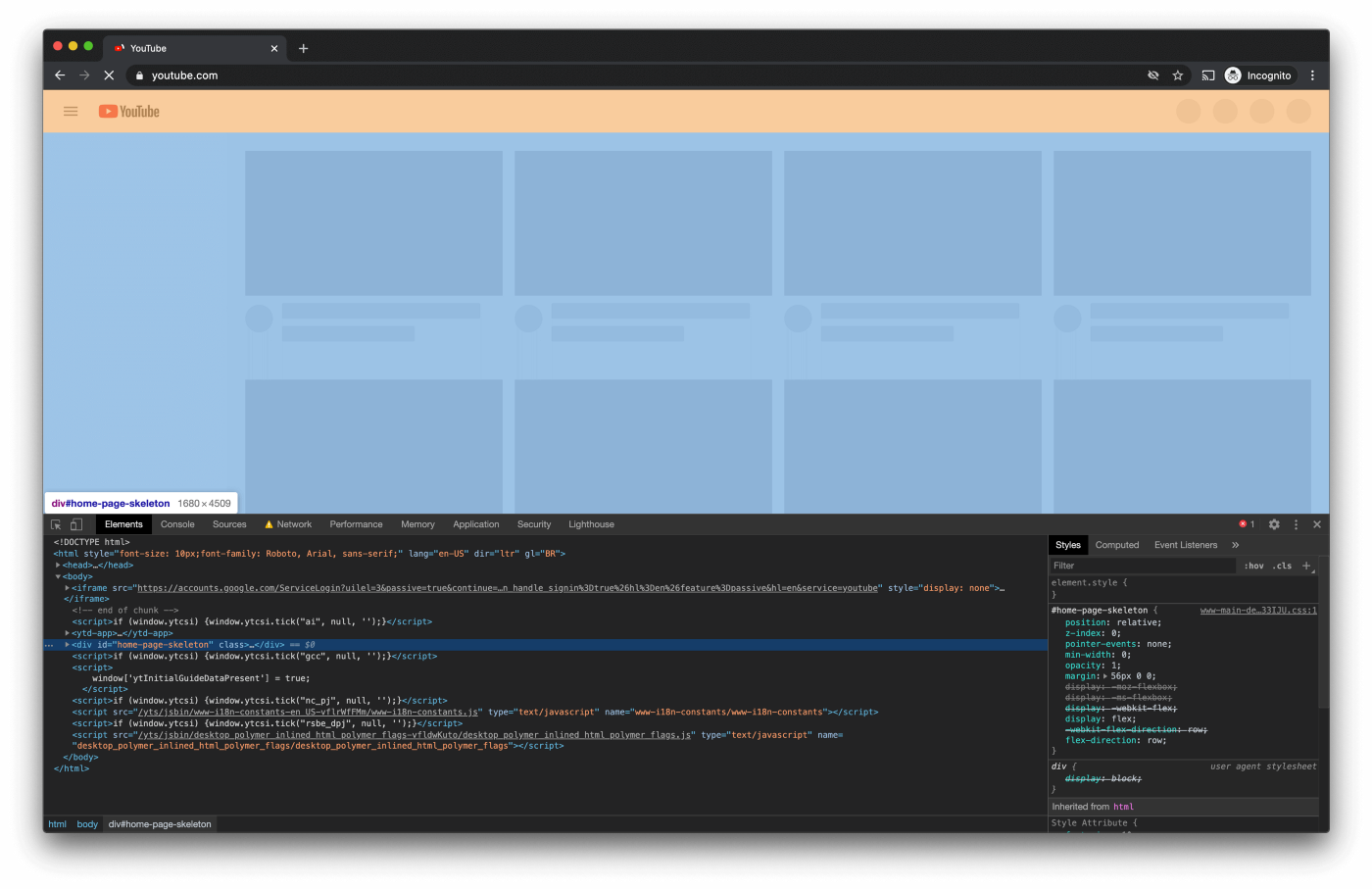Open the desktop_polymer_inlined_html_polymer_flags.js link
Screen dimensions: 1372x889
[x=415, y=735]
